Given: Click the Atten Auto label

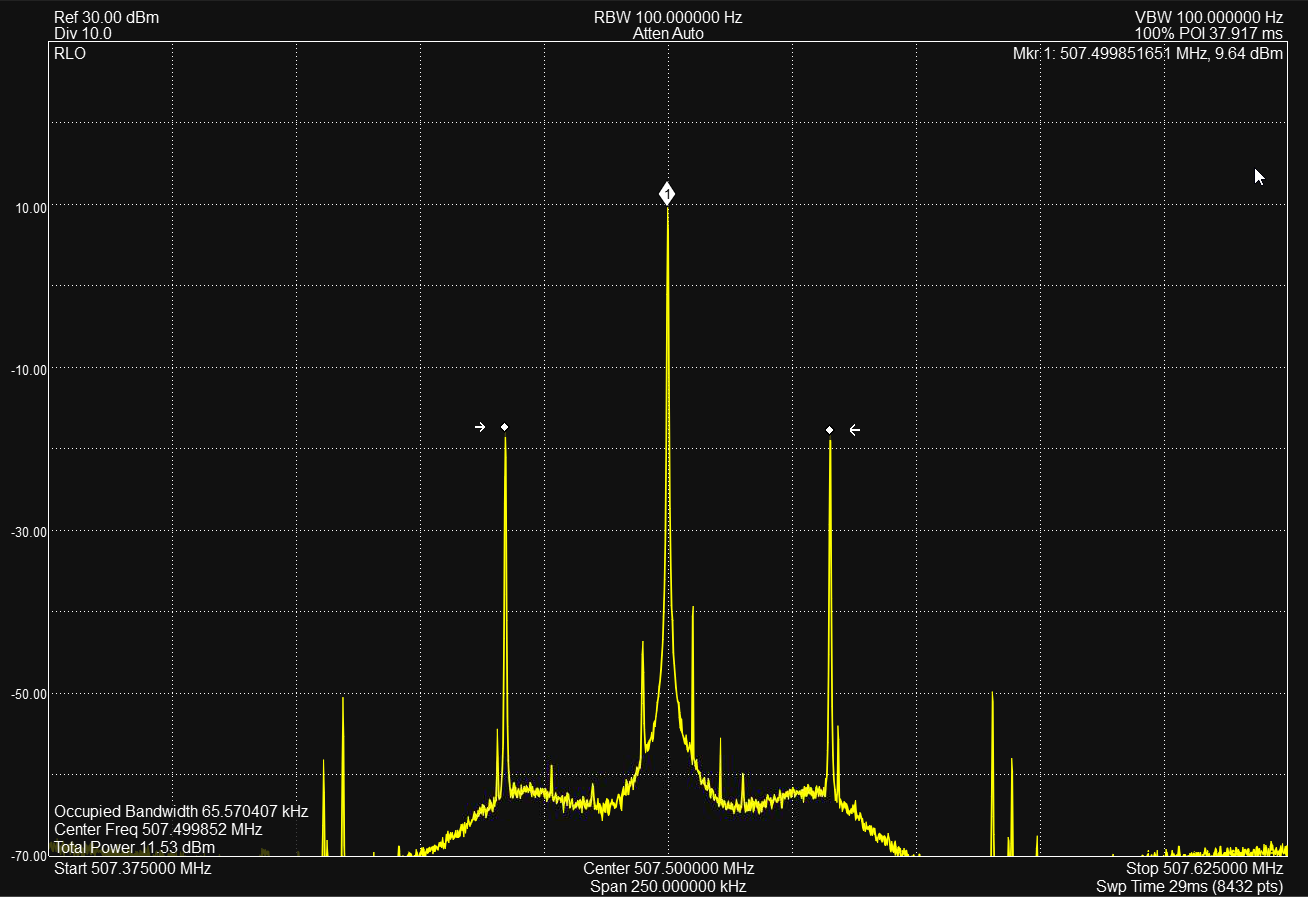Looking at the screenshot, I should (x=668, y=33).
